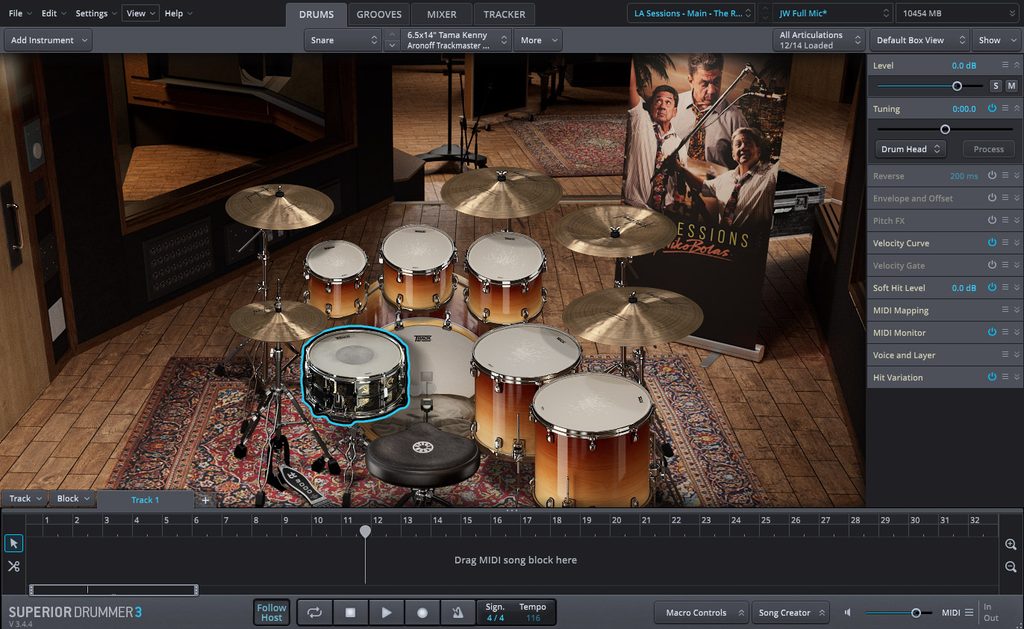Image resolution: width=1024 pixels, height=629 pixels.
Task: Open the Hit Variation menu icon
Action: 1005,377
